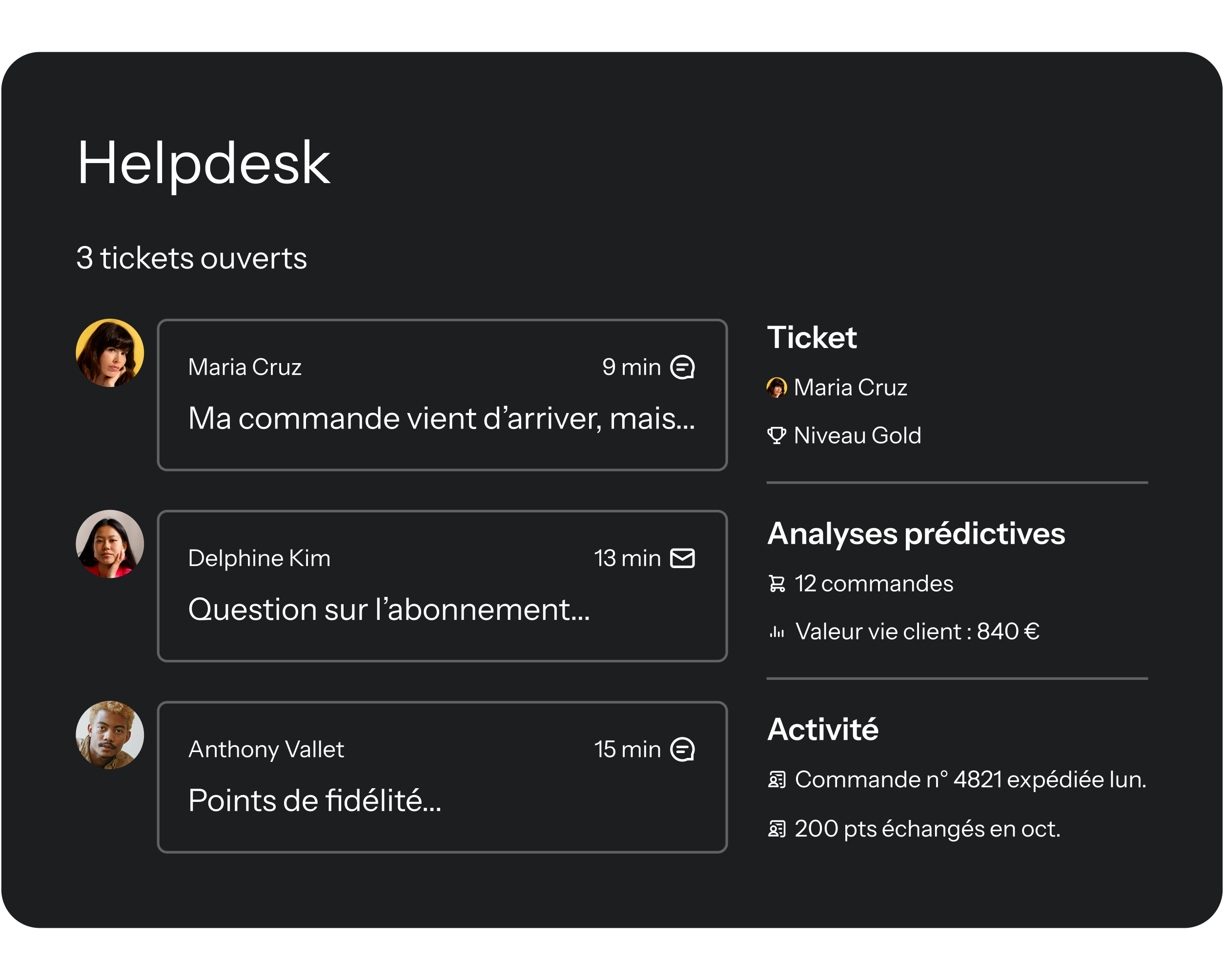Select the shopping cart icon for 12 commandes
The width and height of the screenshot is (1224, 980).
[x=777, y=584]
